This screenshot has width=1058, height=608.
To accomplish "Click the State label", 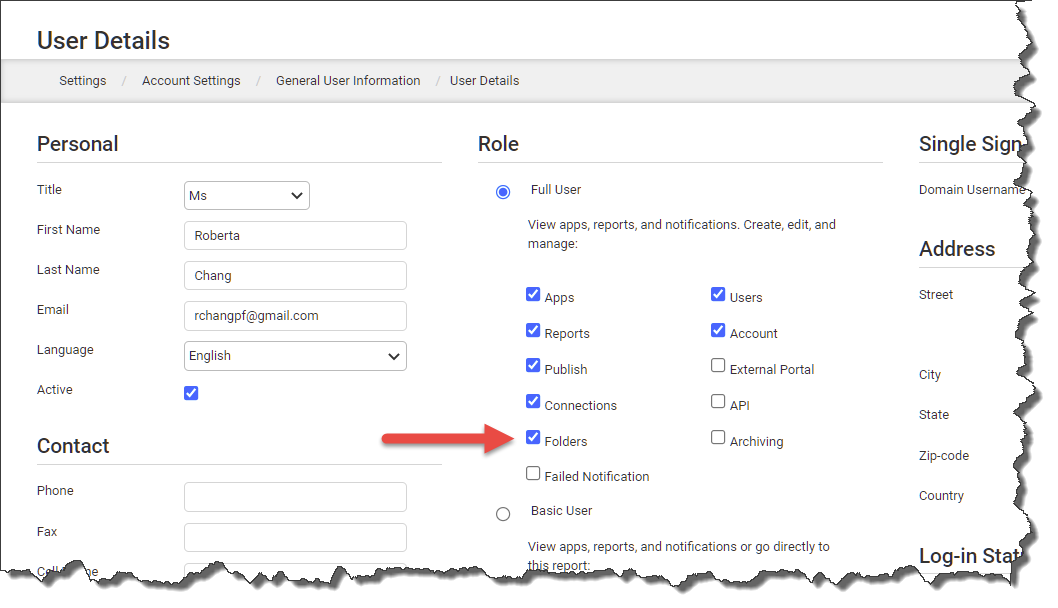I will (x=934, y=415).
